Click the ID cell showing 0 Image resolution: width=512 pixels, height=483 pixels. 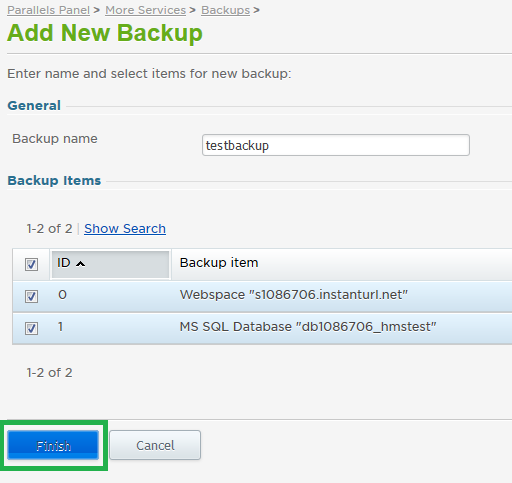[62, 295]
